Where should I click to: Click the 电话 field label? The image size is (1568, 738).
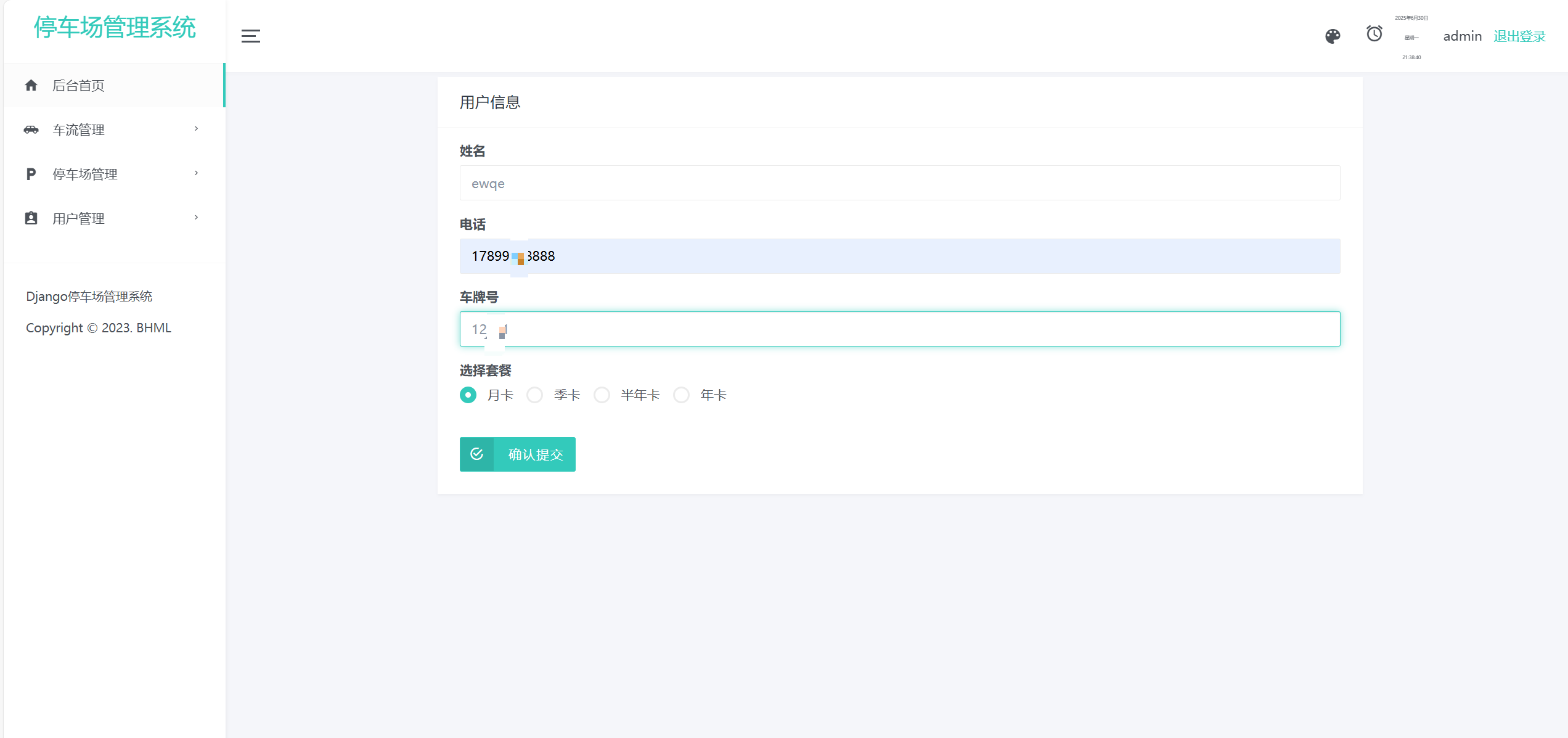[x=473, y=224]
